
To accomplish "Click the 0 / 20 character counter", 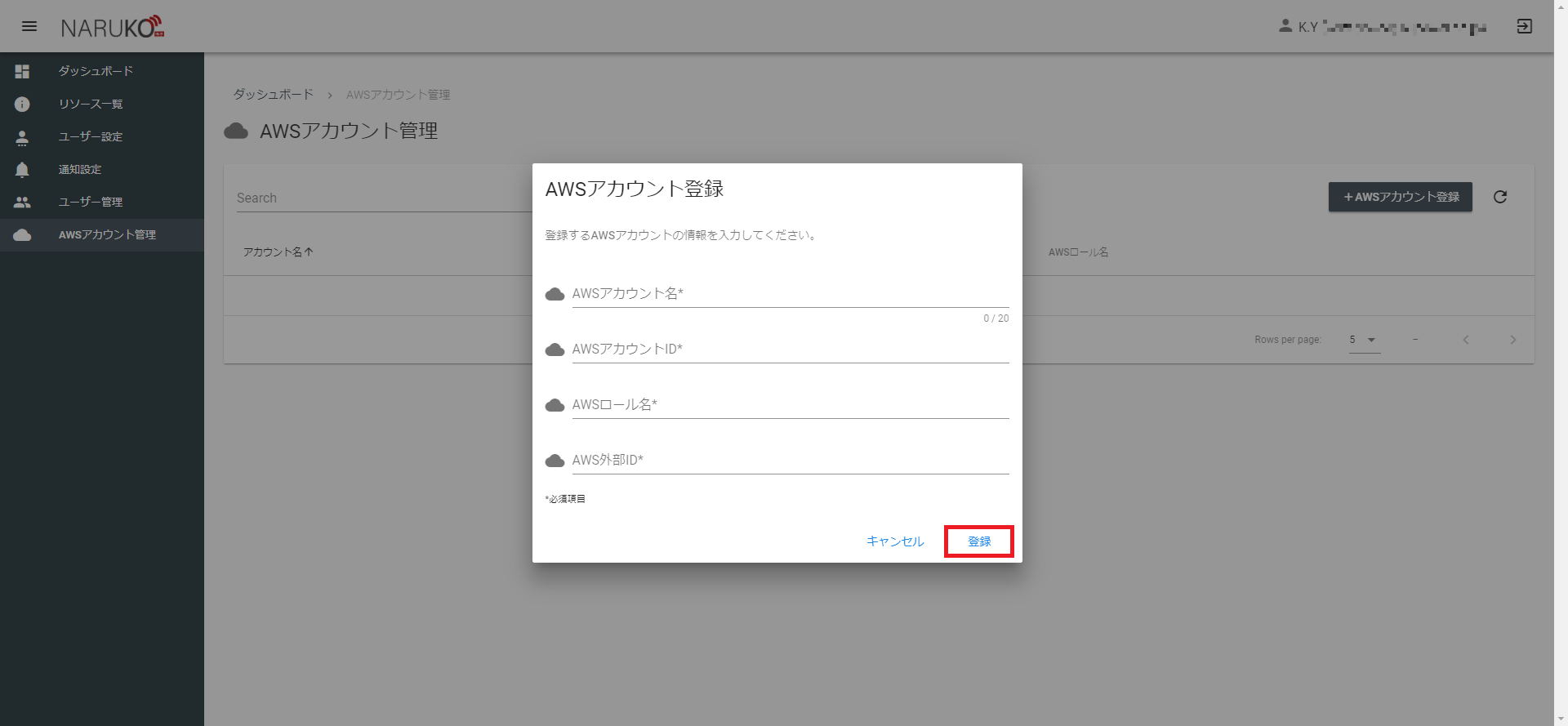I will [x=996, y=318].
